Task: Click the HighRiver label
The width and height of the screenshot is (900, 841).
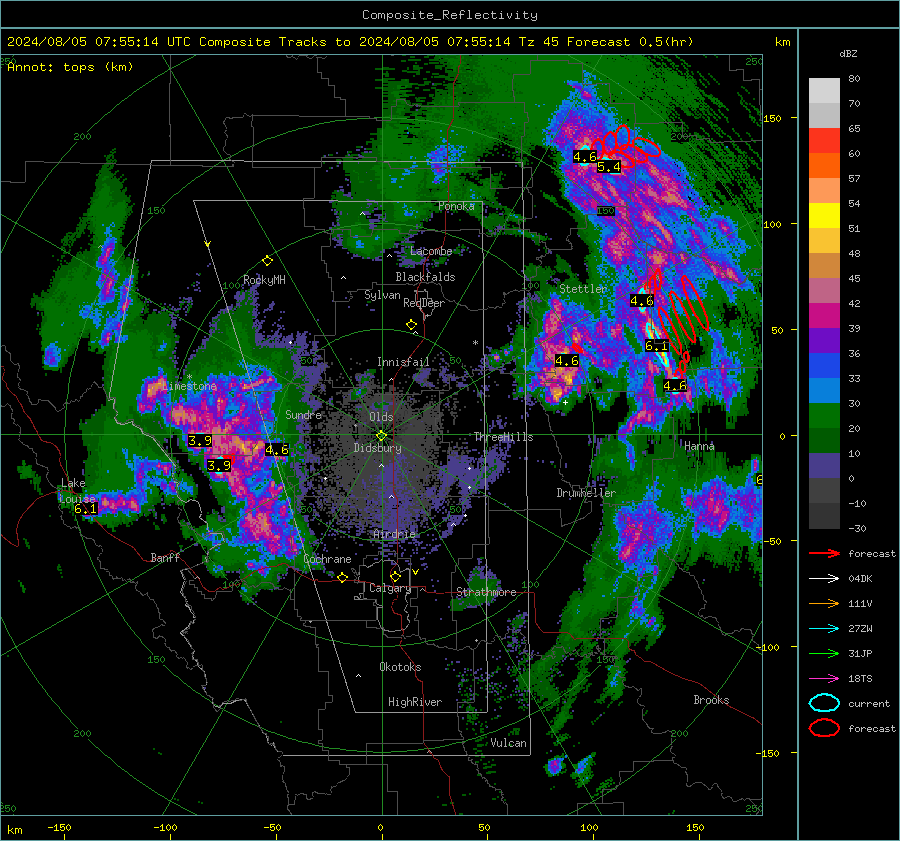Action: coord(415,702)
